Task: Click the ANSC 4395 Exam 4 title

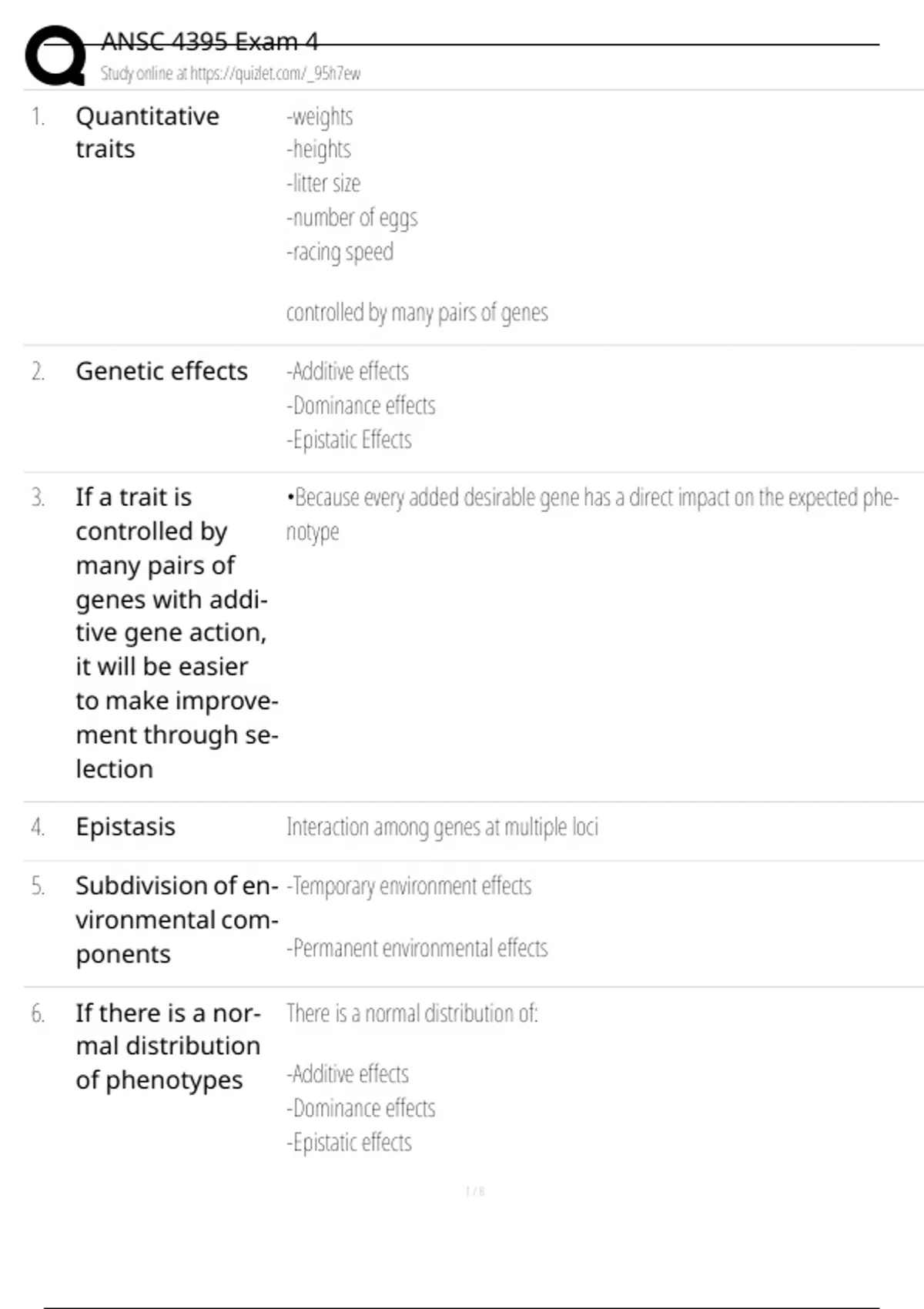Action: pyautogui.click(x=209, y=42)
